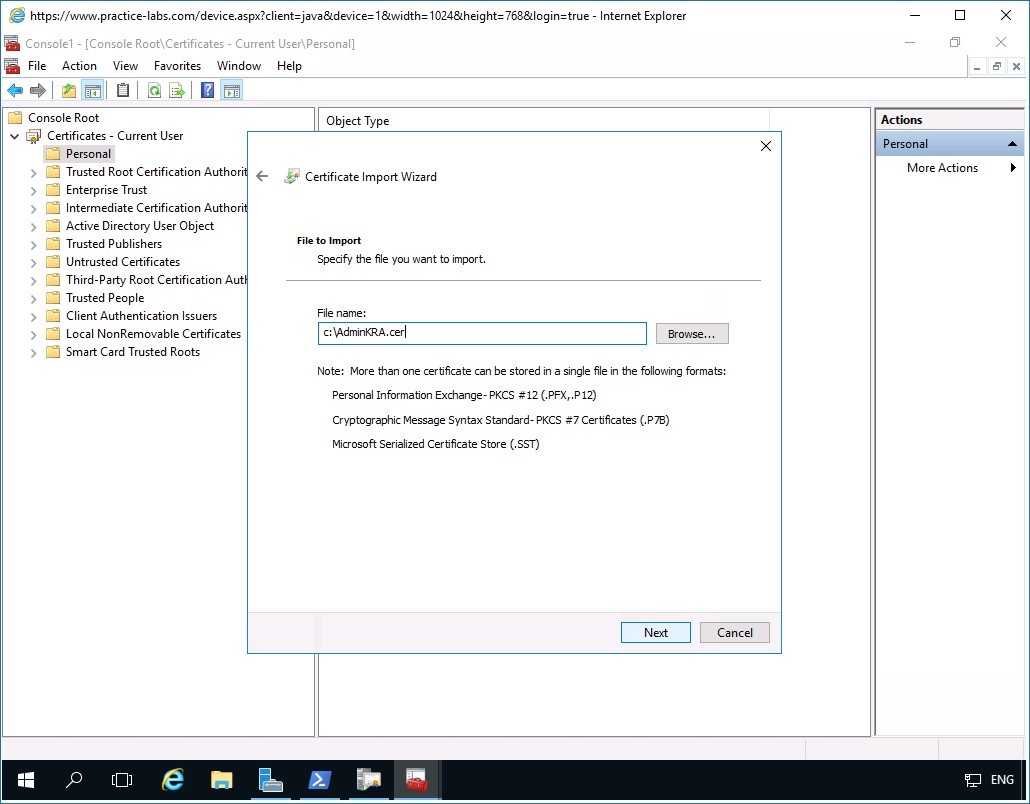1030x804 pixels.
Task: Select the Trusted People folder in the tree
Action: (104, 297)
